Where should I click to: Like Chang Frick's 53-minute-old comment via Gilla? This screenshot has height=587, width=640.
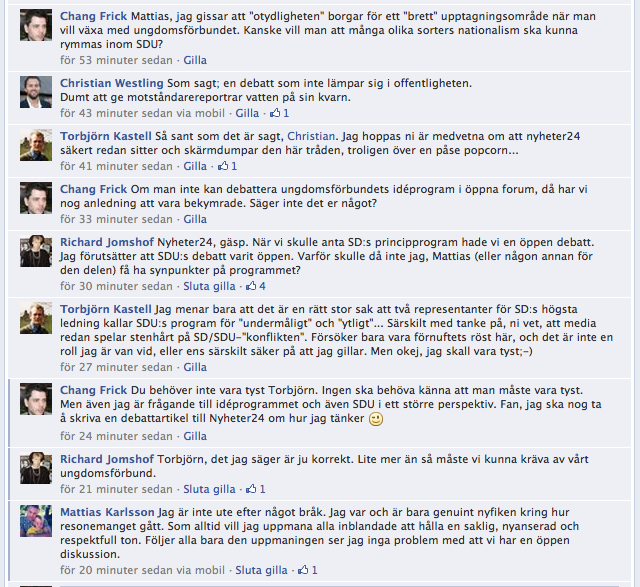tap(195, 60)
